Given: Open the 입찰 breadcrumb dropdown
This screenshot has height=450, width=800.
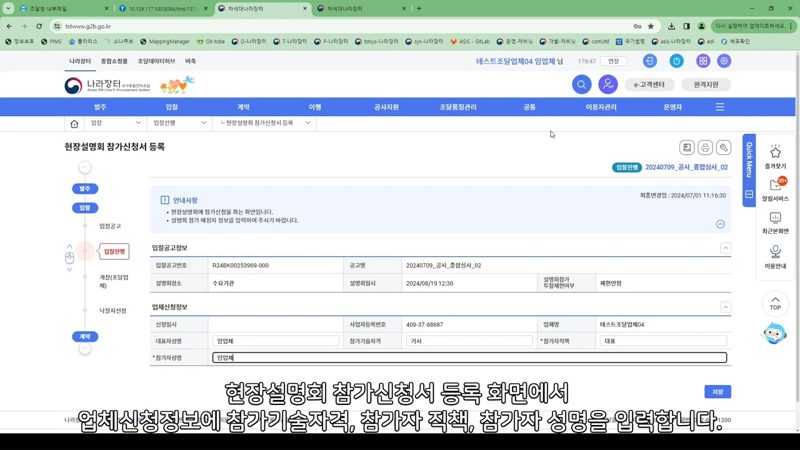Looking at the screenshot, I should pos(115,123).
